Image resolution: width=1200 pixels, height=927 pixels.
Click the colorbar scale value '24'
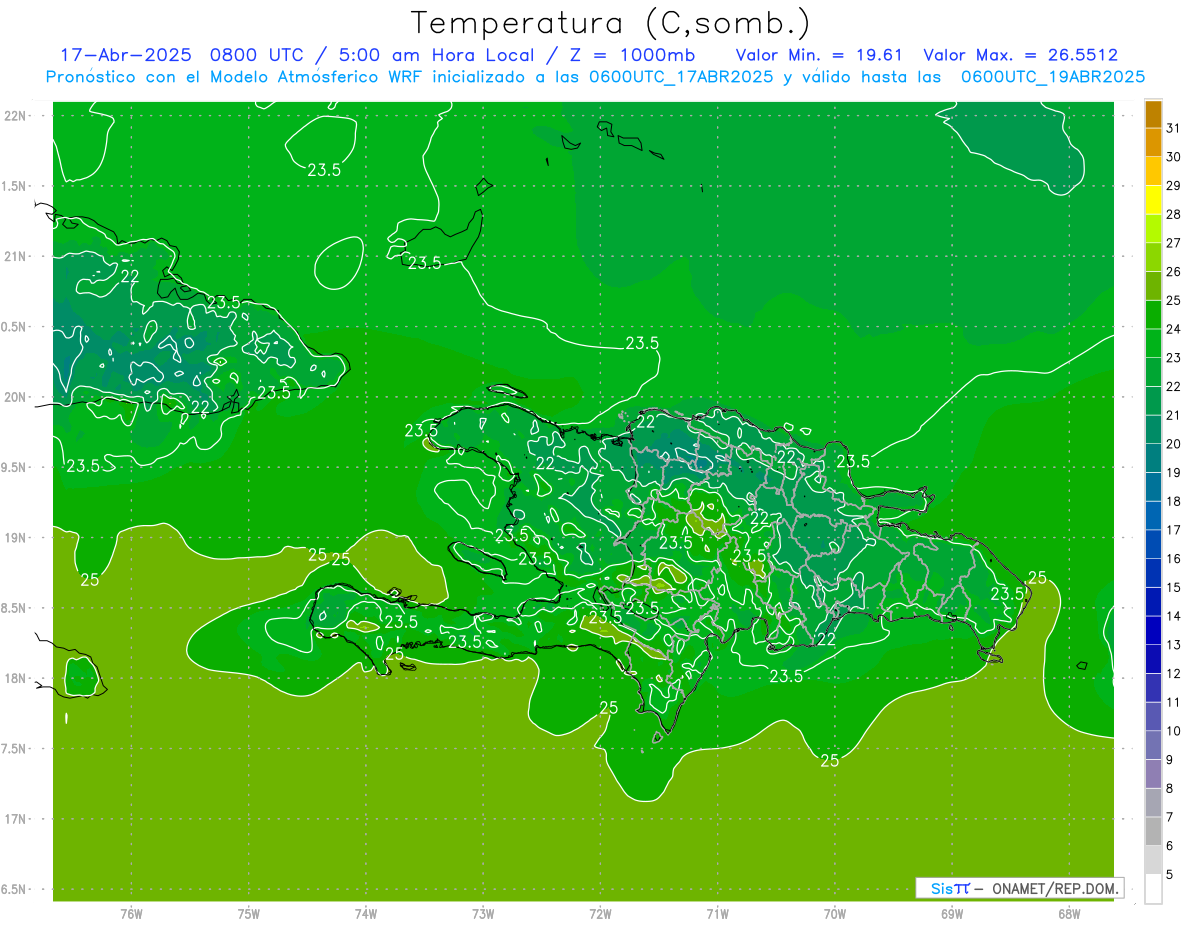click(1174, 329)
